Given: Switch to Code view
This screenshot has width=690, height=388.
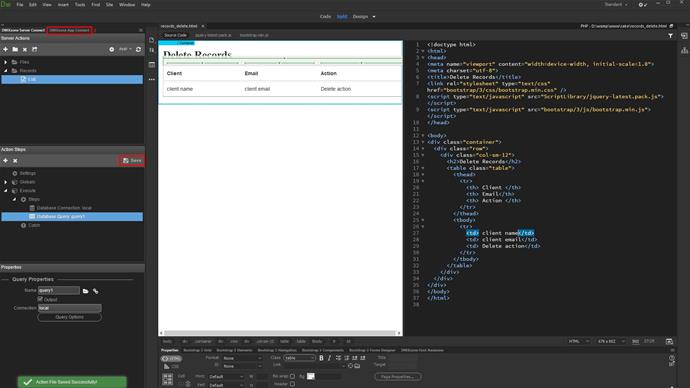Looking at the screenshot, I should point(325,16).
